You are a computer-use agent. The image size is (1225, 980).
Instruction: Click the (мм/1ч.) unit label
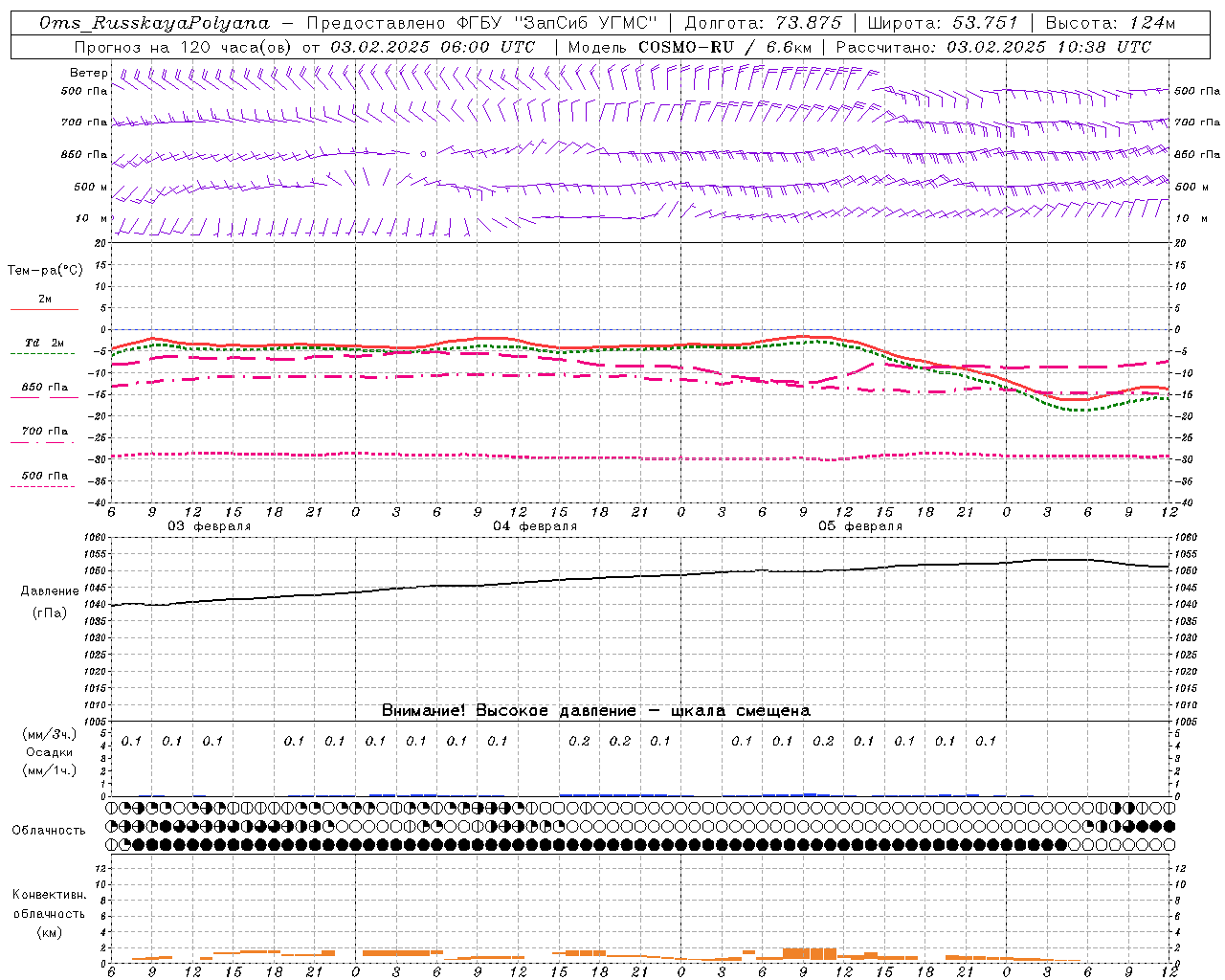tap(49, 770)
